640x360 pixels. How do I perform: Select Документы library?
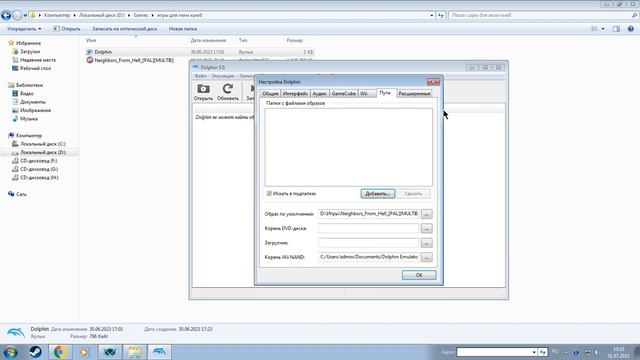[x=33, y=102]
